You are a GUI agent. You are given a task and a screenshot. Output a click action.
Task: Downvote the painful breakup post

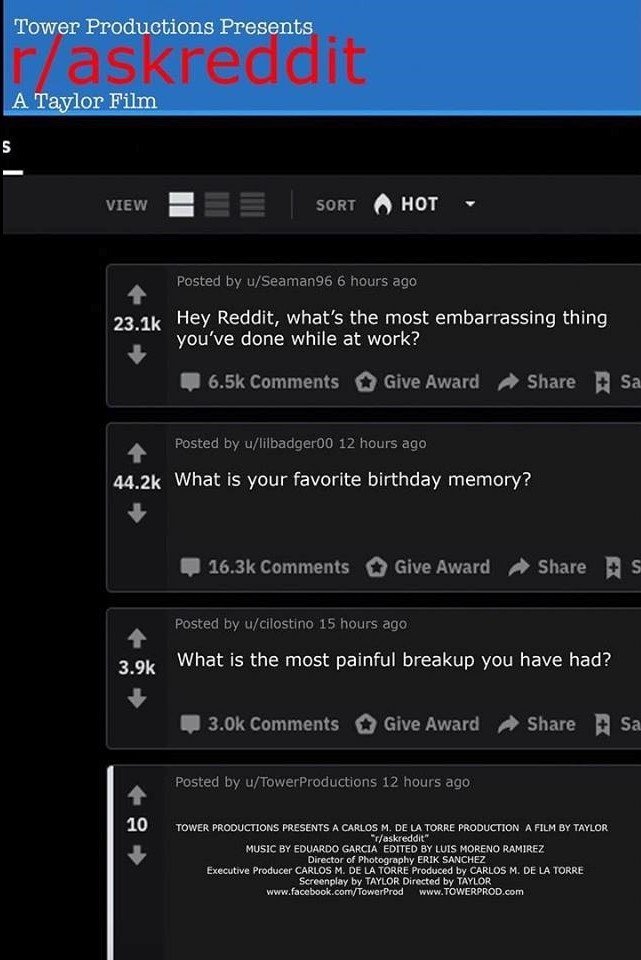137,698
